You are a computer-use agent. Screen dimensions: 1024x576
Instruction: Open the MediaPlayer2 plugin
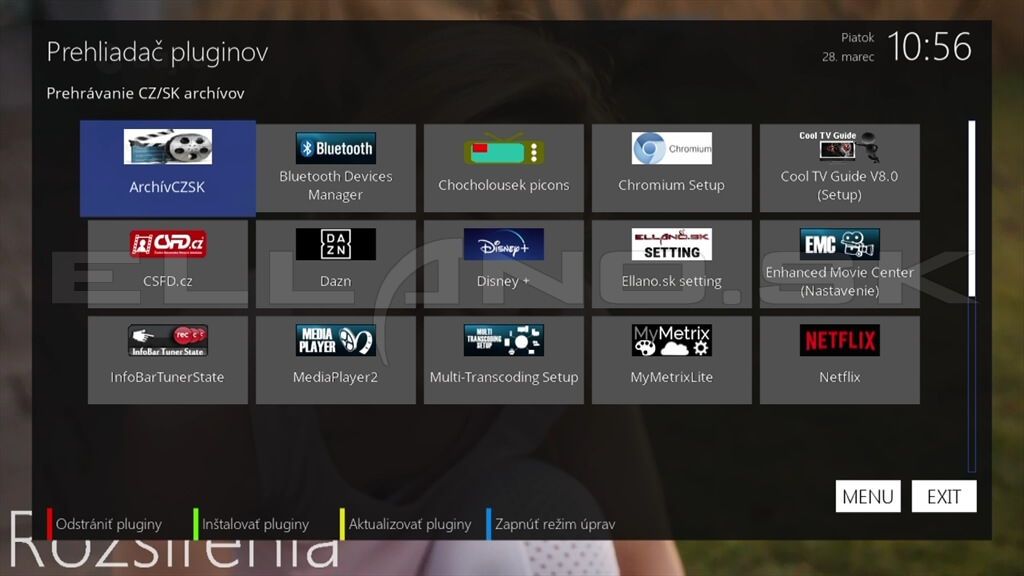click(x=336, y=360)
